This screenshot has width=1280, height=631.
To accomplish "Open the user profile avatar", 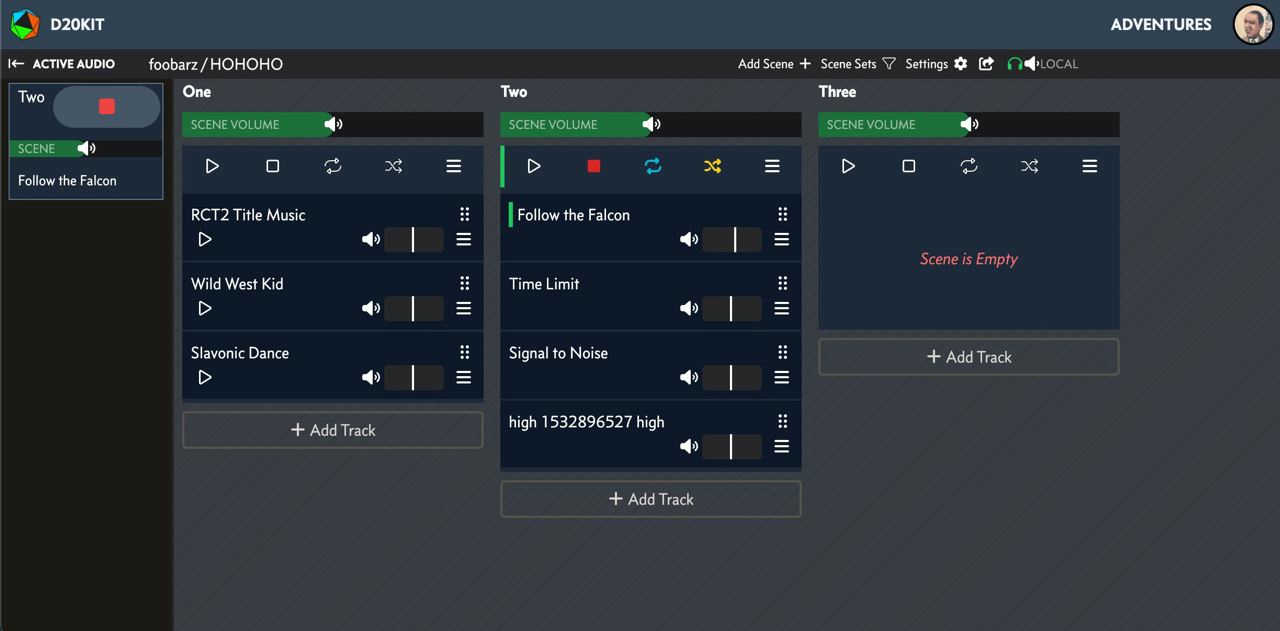I will (1253, 24).
